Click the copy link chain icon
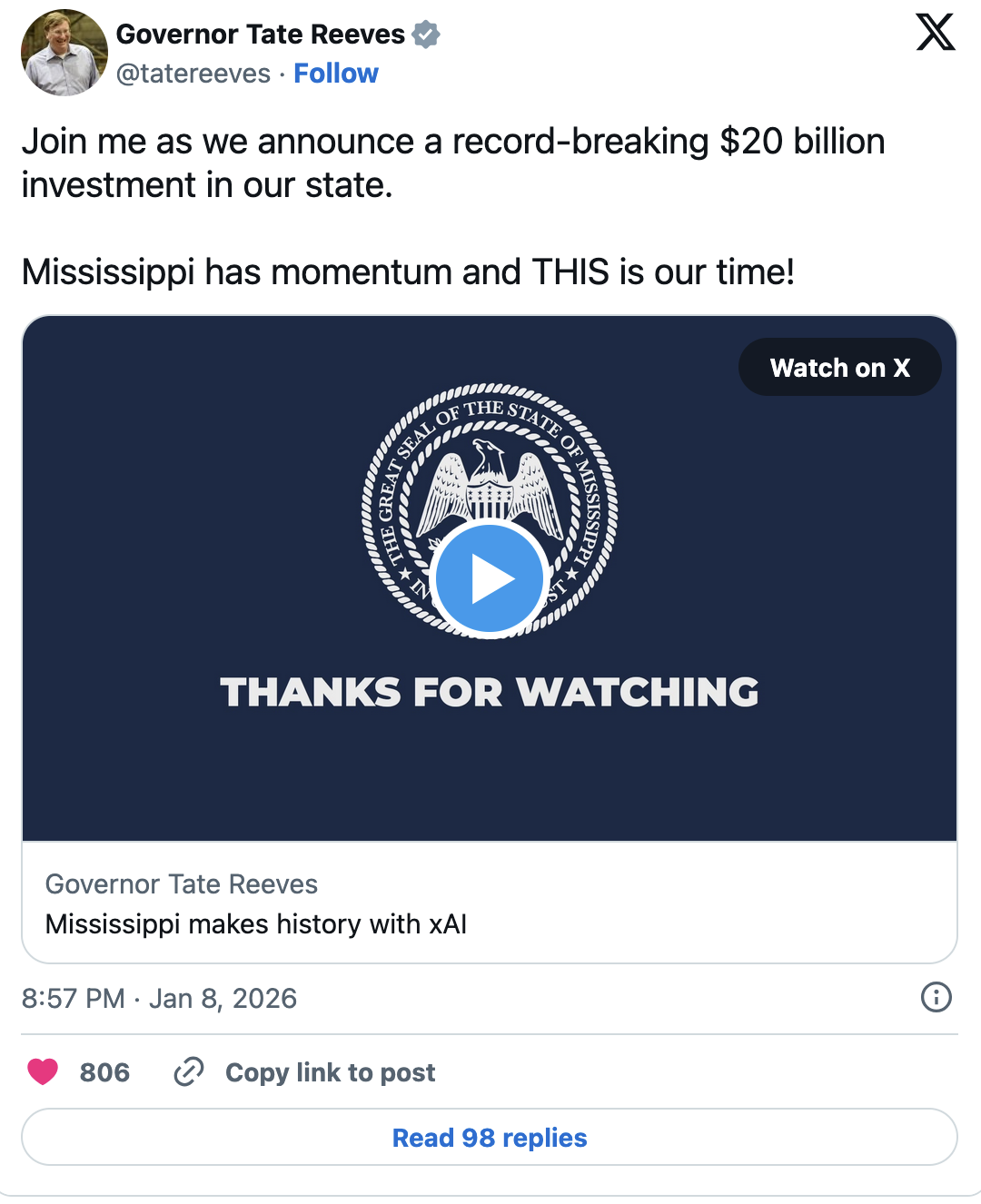The width and height of the screenshot is (981, 1204). click(x=188, y=1072)
